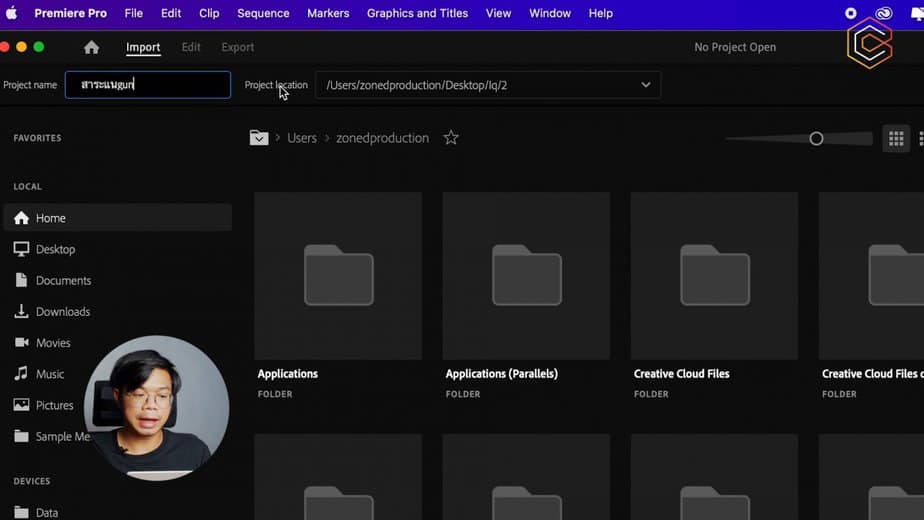Click the Applications (Parallels) name label

(x=501, y=374)
